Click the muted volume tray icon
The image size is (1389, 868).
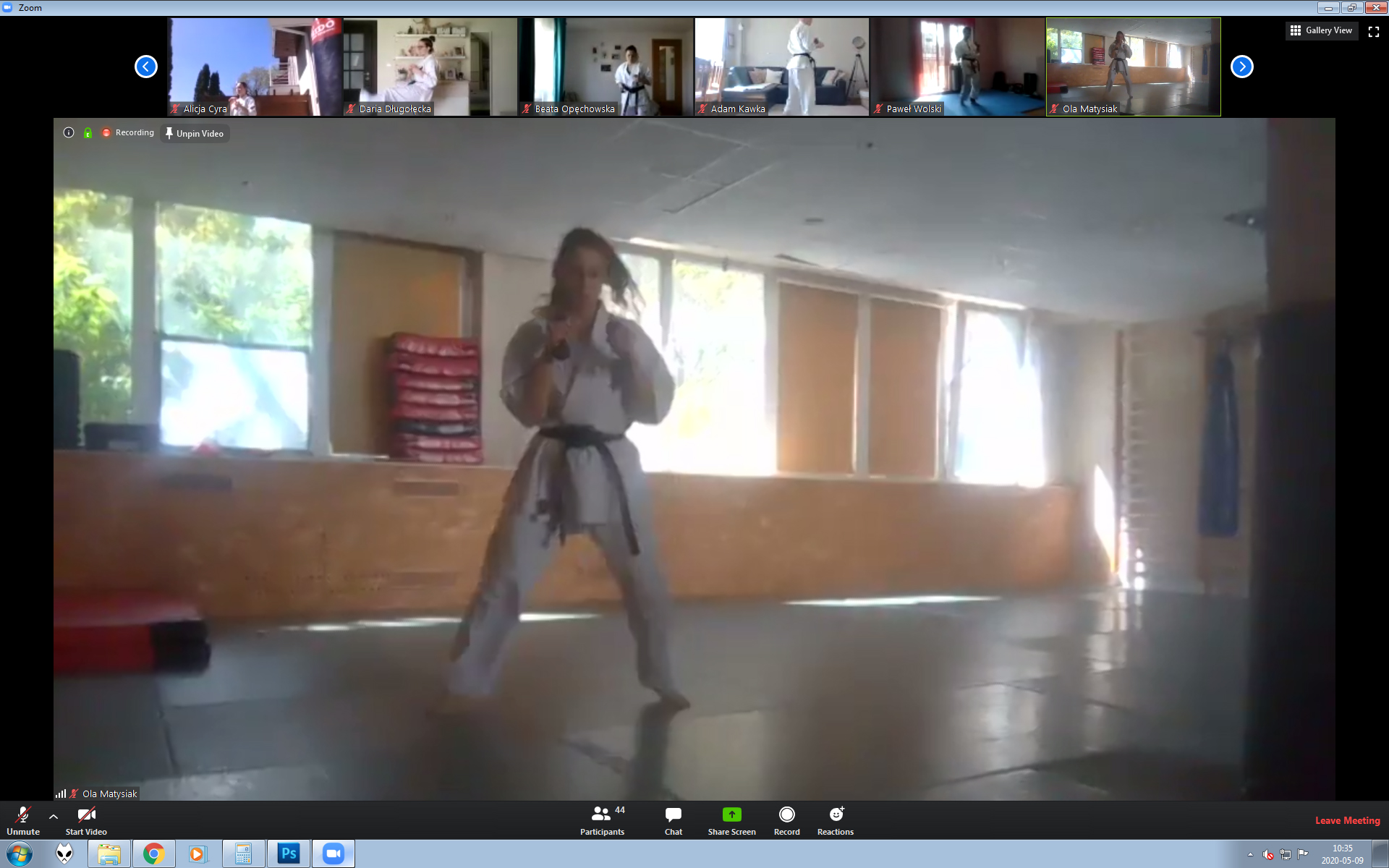[x=1268, y=854]
